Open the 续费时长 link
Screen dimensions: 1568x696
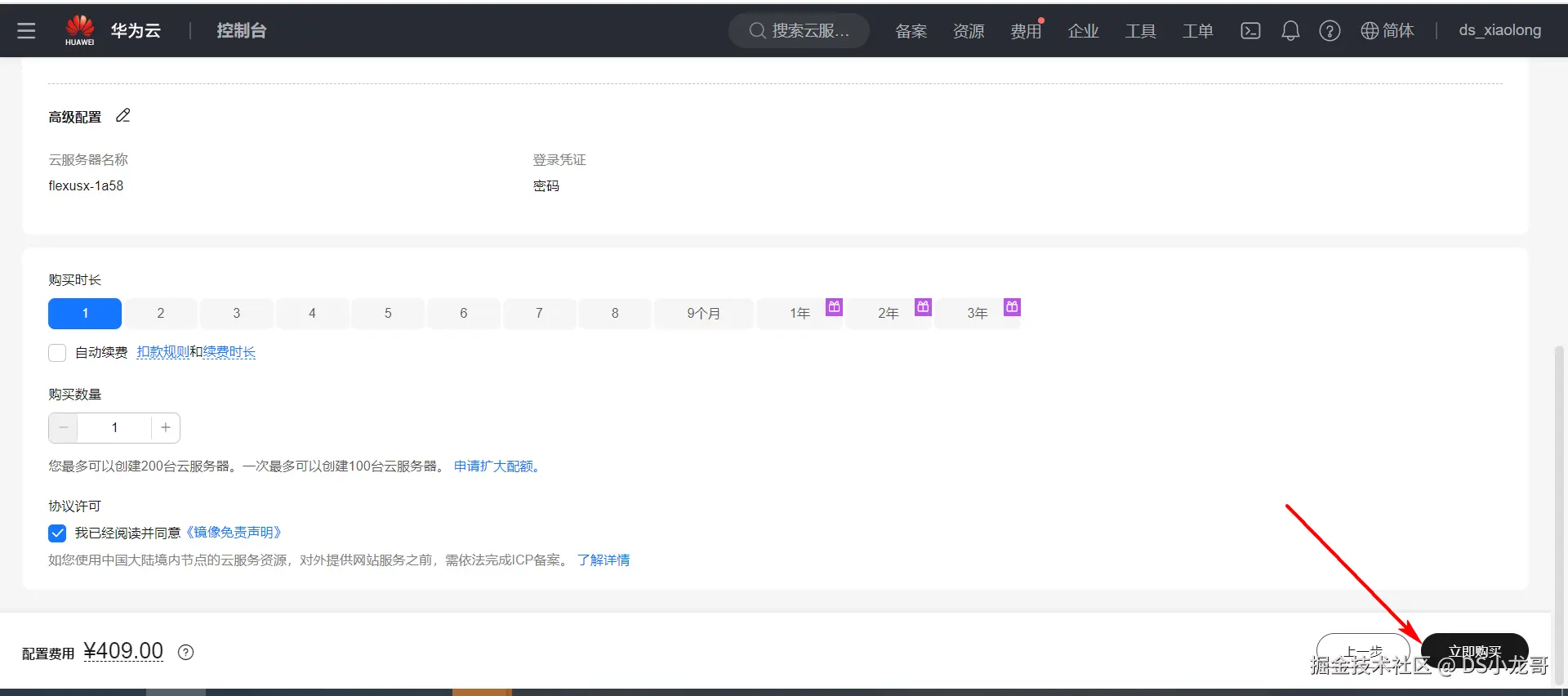229,352
